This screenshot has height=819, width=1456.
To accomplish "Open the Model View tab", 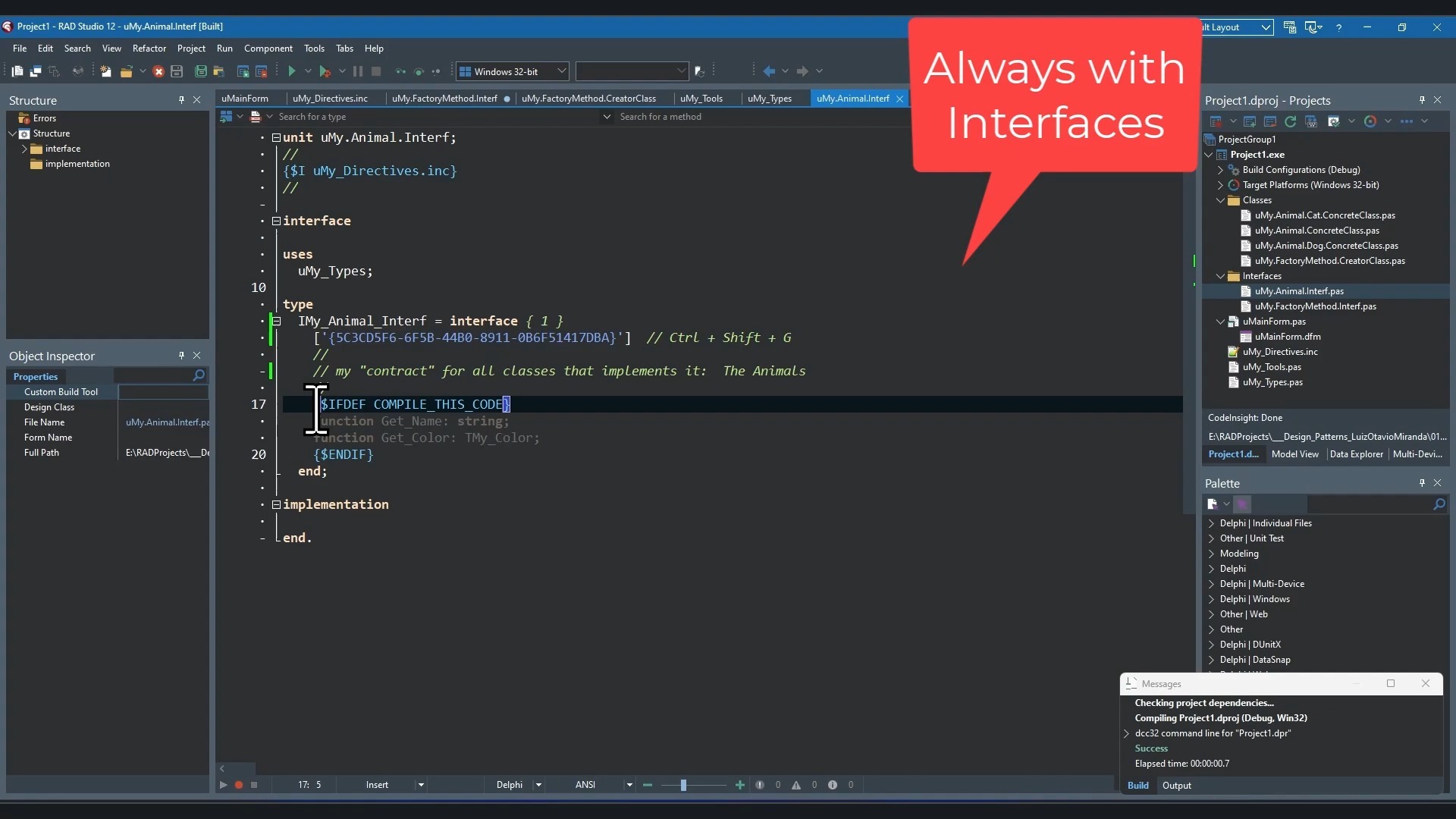I will pyautogui.click(x=1294, y=454).
